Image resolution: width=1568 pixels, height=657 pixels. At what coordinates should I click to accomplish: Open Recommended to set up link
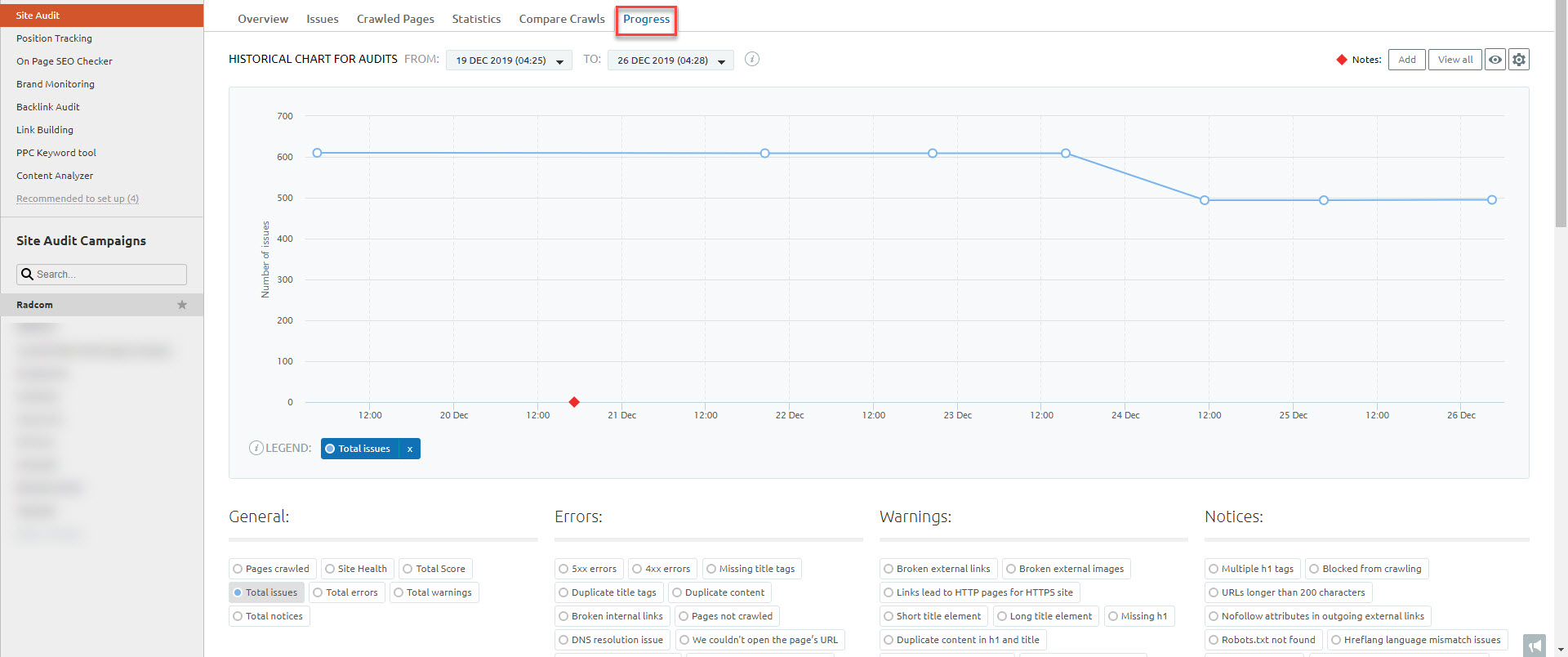[78, 199]
